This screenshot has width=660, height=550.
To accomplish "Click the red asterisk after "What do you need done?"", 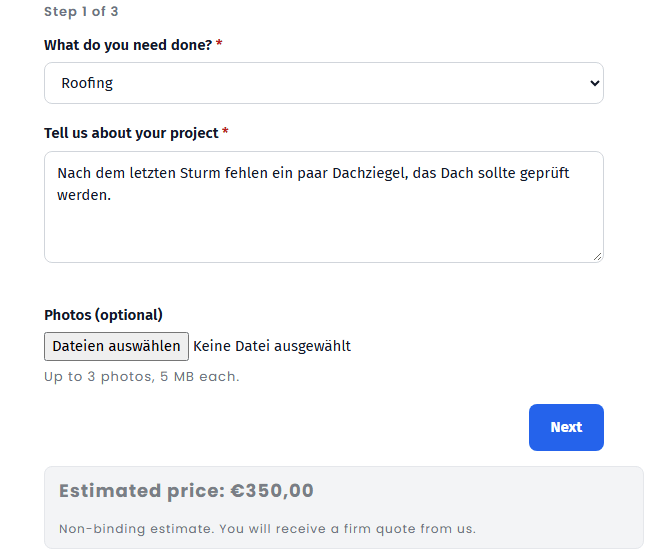I will (x=219, y=43).
